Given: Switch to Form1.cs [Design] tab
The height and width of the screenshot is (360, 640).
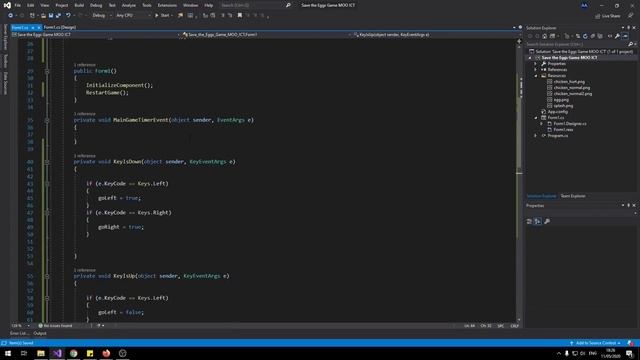Looking at the screenshot, I should tap(60, 27).
